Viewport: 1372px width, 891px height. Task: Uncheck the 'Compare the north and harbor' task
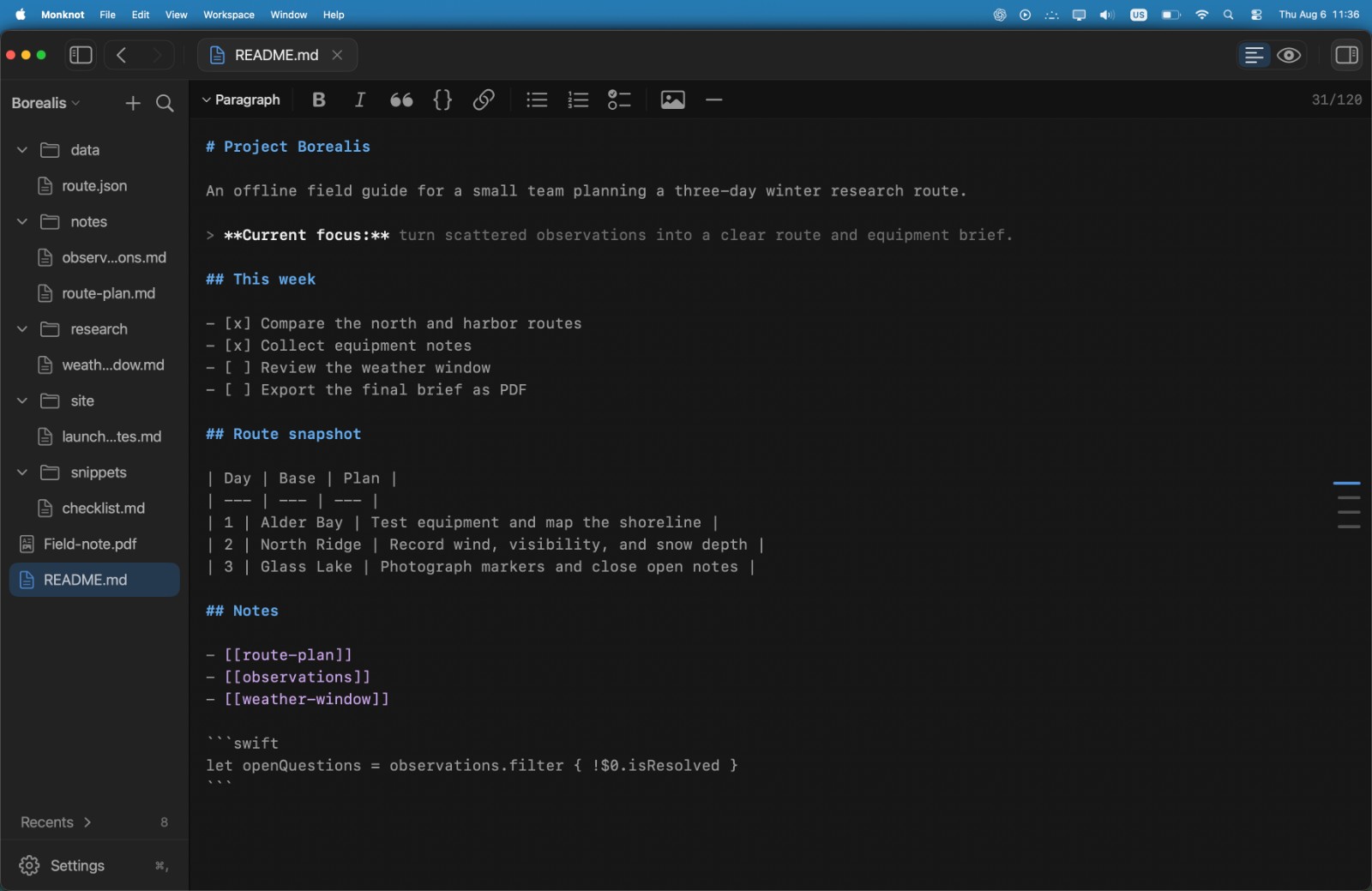pos(238,323)
